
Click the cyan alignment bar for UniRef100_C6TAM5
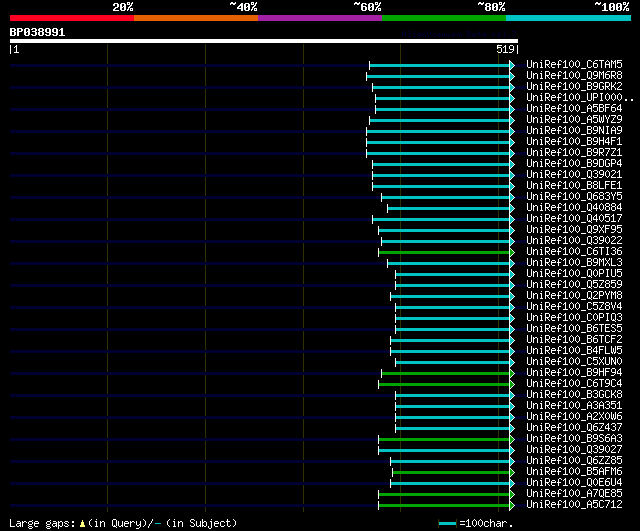point(440,65)
